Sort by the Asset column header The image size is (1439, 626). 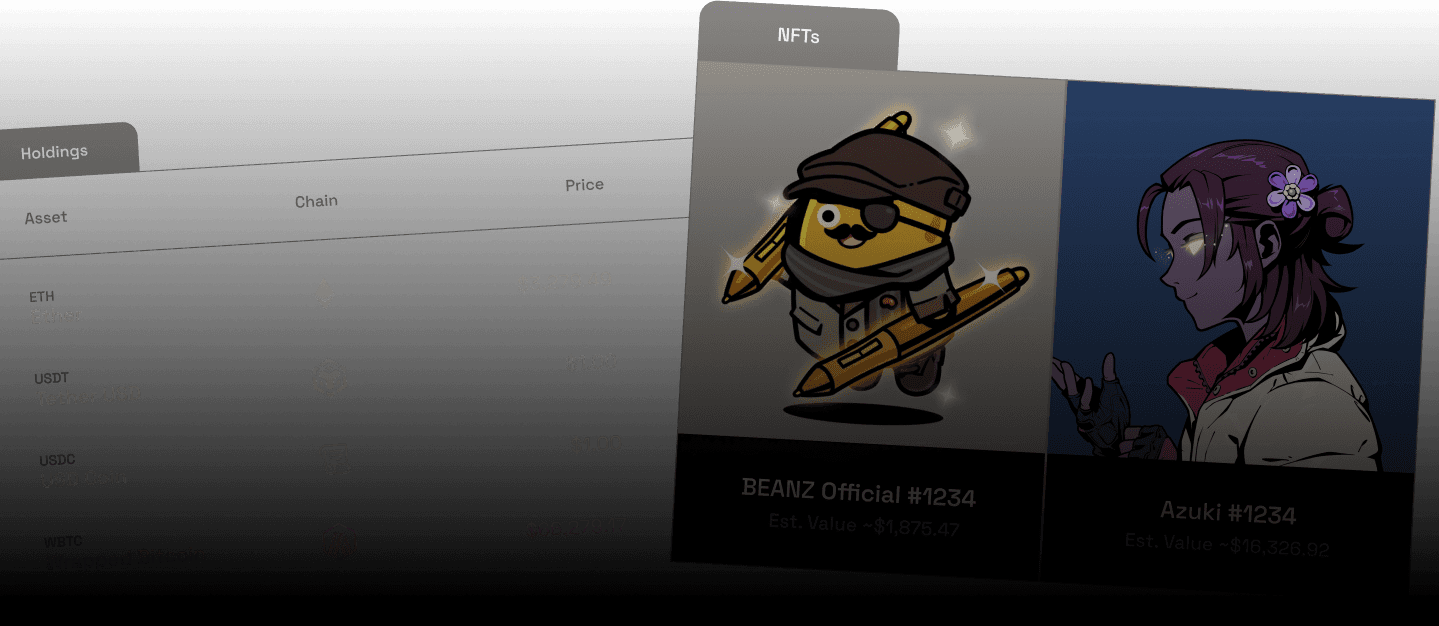(x=46, y=217)
